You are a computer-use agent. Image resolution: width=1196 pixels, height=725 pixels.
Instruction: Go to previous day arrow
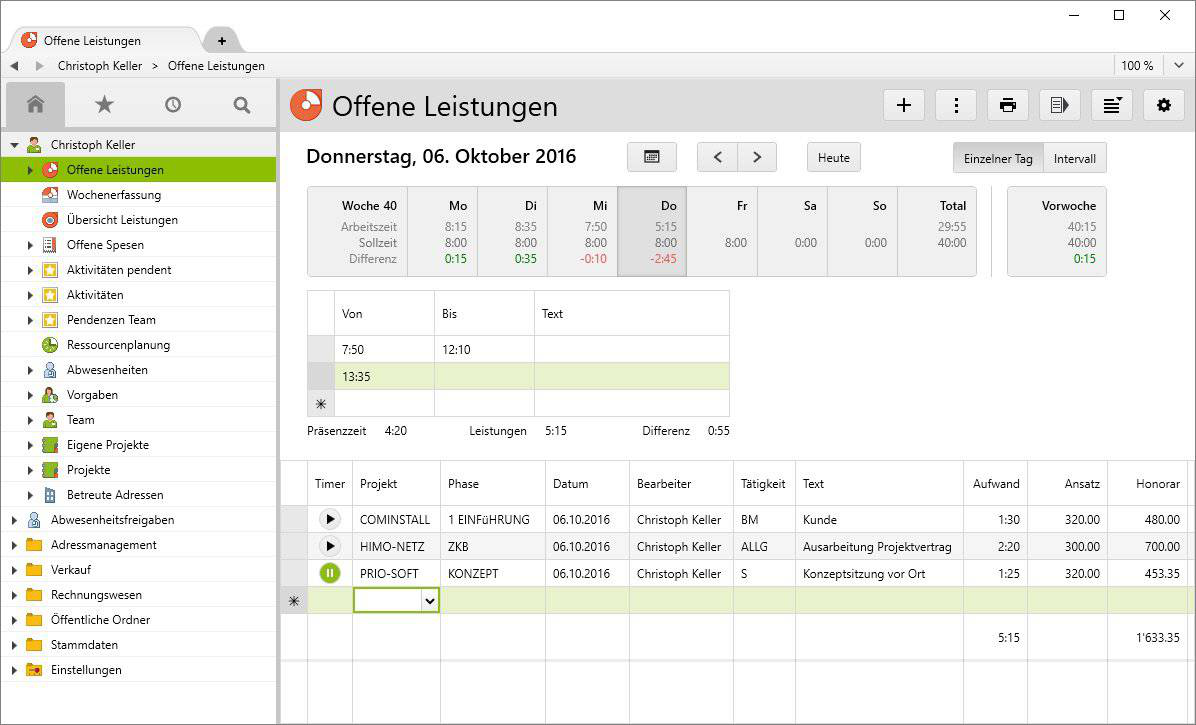click(717, 157)
